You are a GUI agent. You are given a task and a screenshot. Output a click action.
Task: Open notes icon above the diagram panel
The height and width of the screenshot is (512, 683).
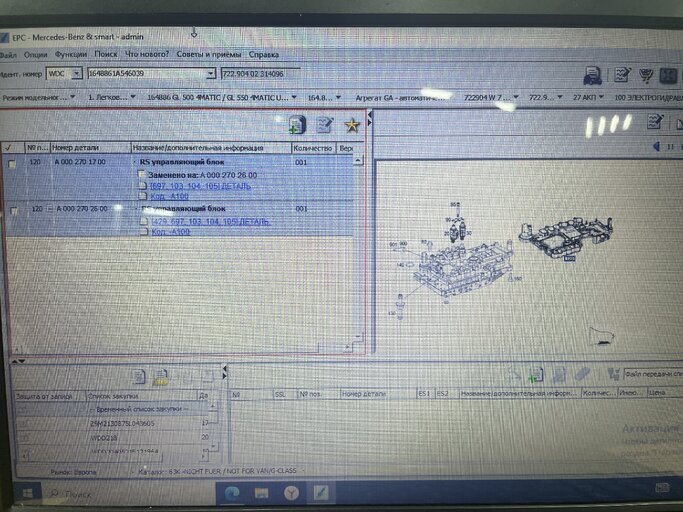(x=655, y=122)
